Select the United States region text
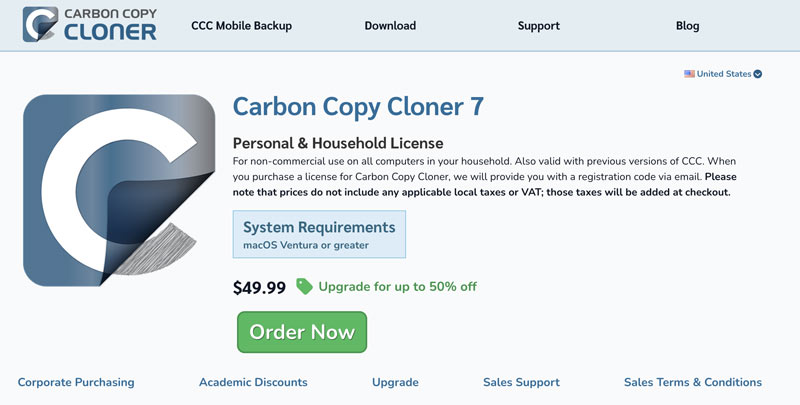 pos(724,74)
